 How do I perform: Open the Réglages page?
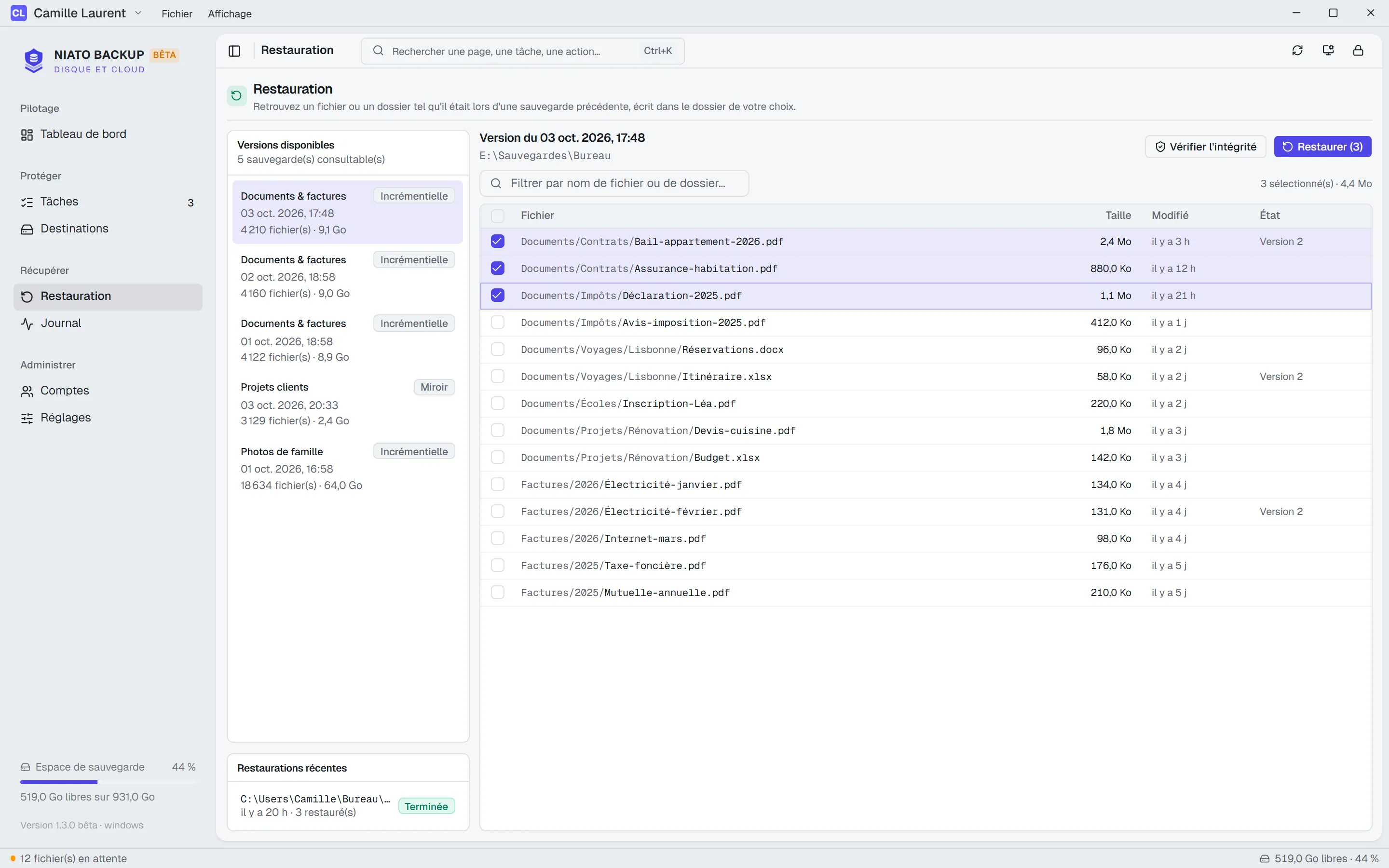[x=108, y=417]
